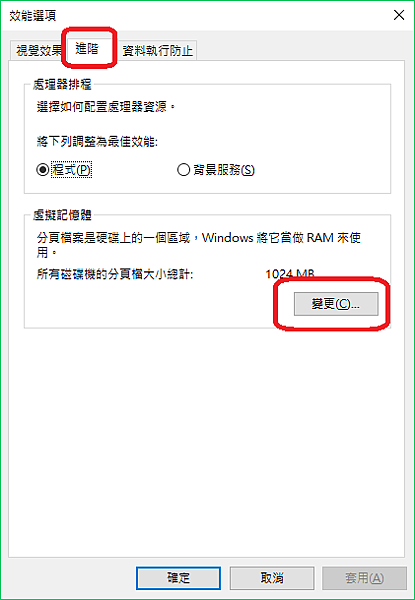Screen dimensions: 415x600
Task: Click the greyed-out 套用(A) button
Action: (x=365, y=578)
